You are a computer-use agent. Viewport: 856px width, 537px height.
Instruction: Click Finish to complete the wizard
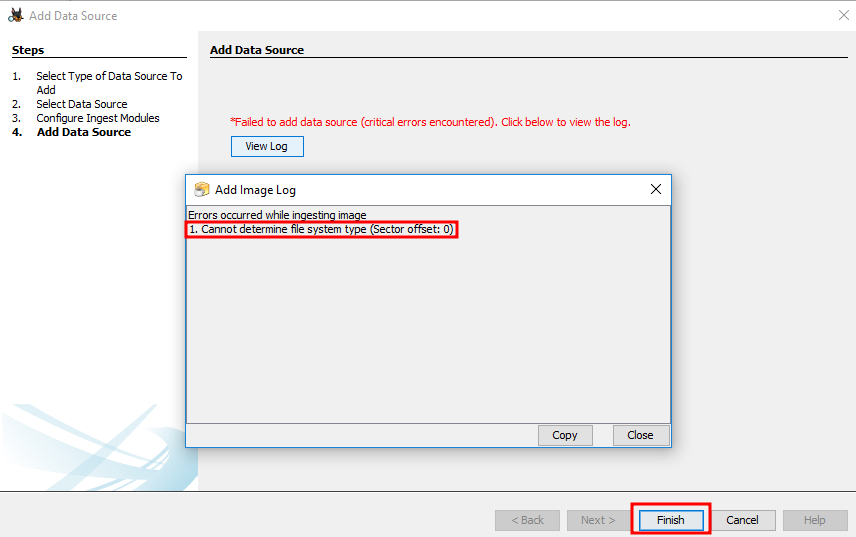(x=670, y=520)
